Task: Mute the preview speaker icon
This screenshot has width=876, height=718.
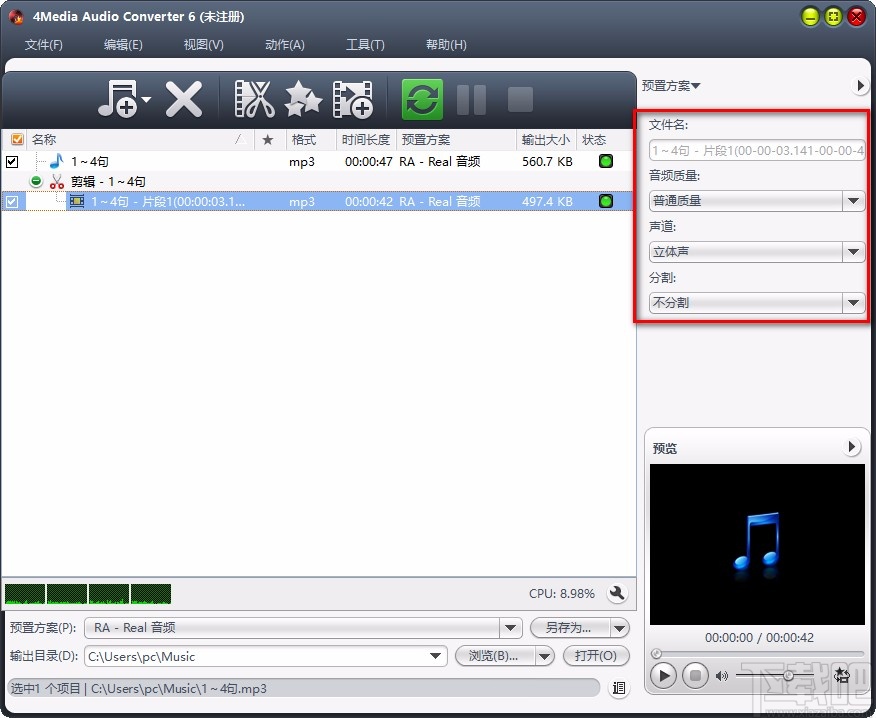Action: point(722,676)
